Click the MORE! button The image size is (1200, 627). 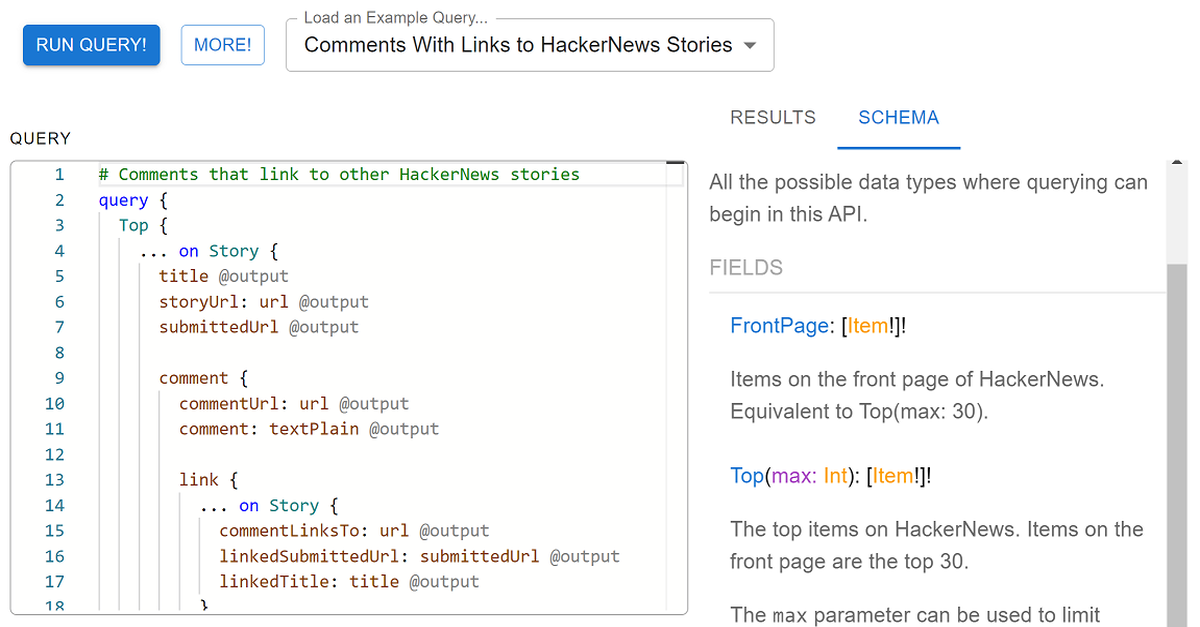pyautogui.click(x=222, y=45)
